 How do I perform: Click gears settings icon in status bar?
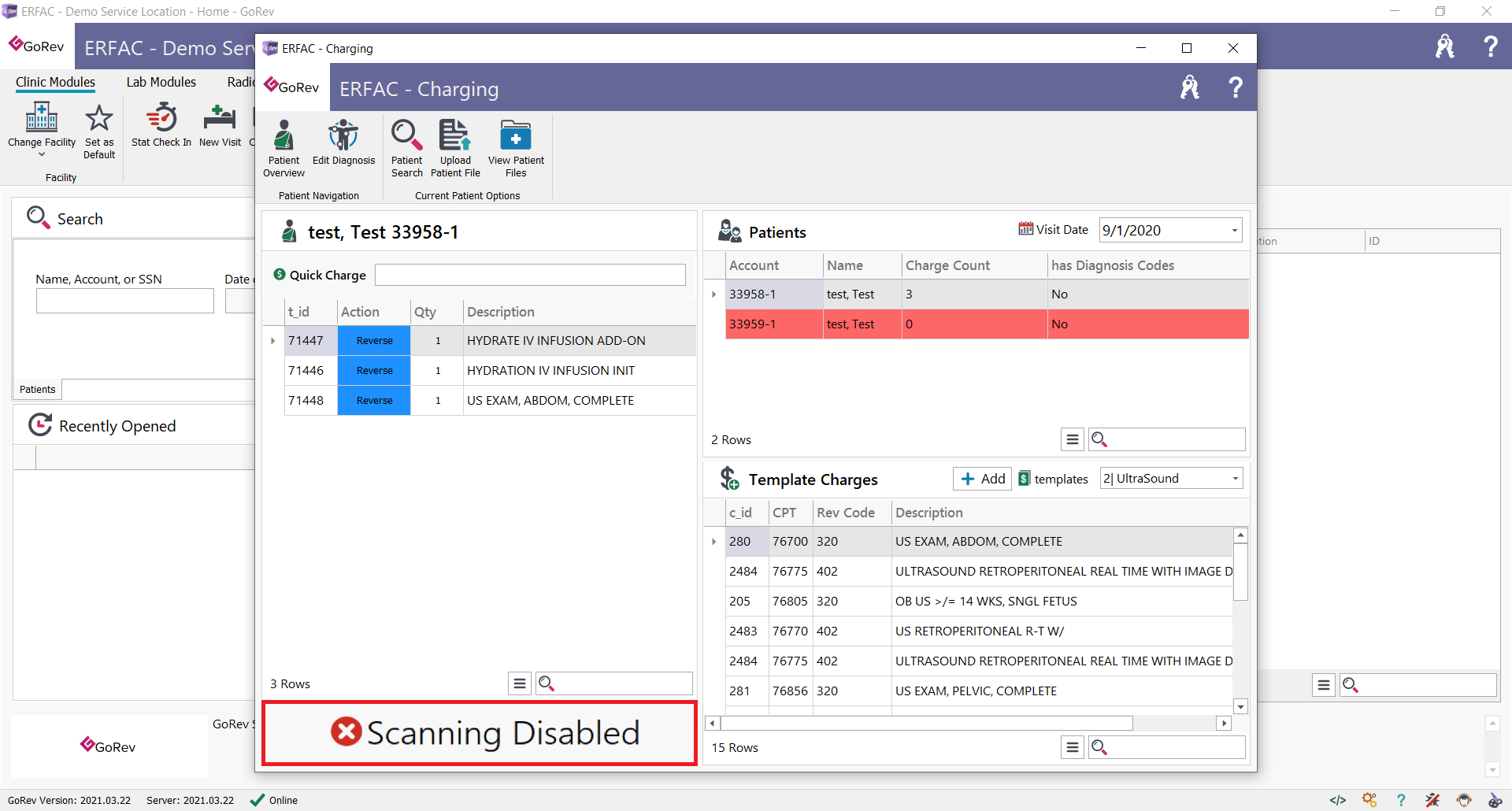pyautogui.click(x=1369, y=801)
